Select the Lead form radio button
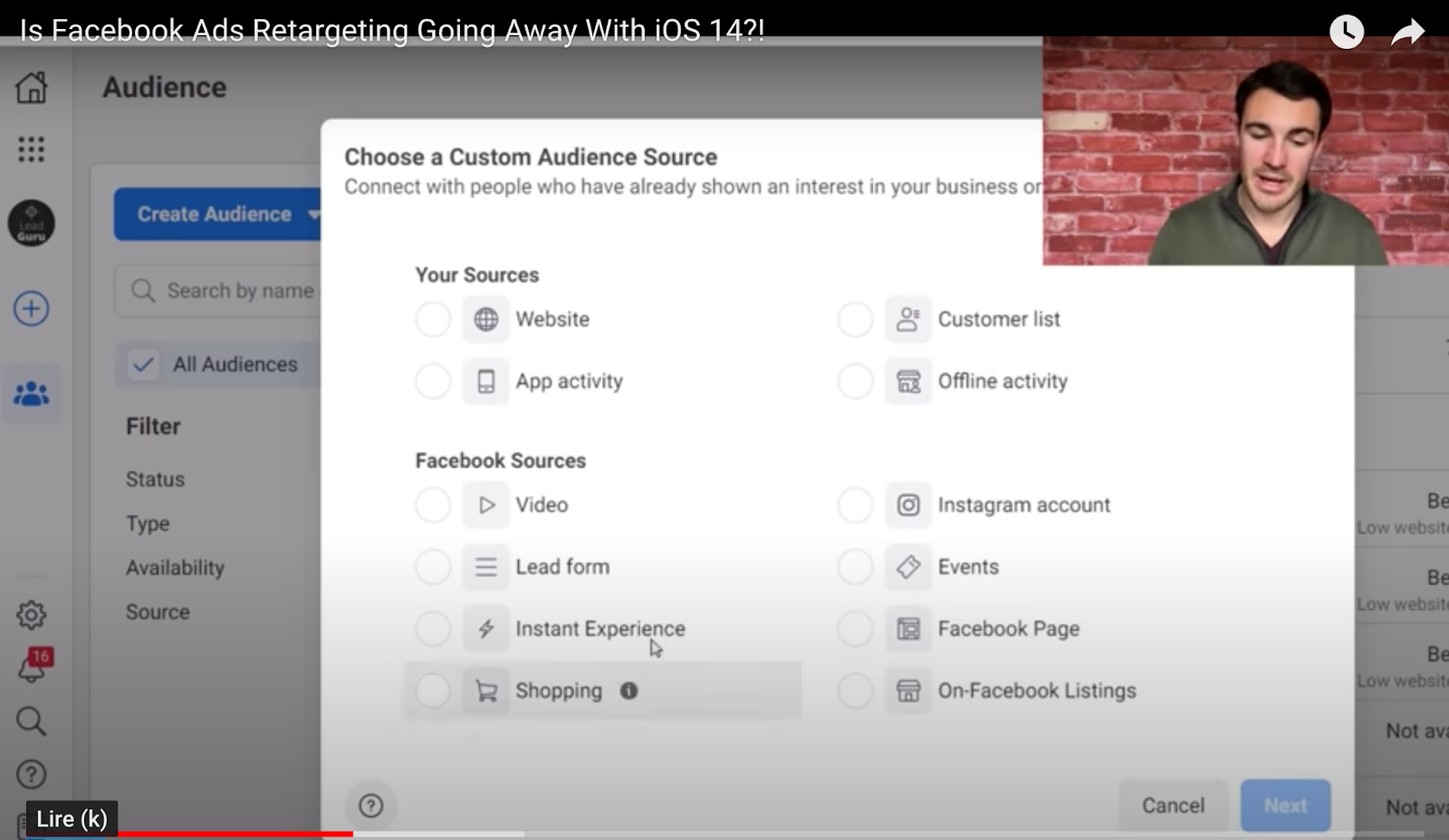 pyautogui.click(x=433, y=567)
